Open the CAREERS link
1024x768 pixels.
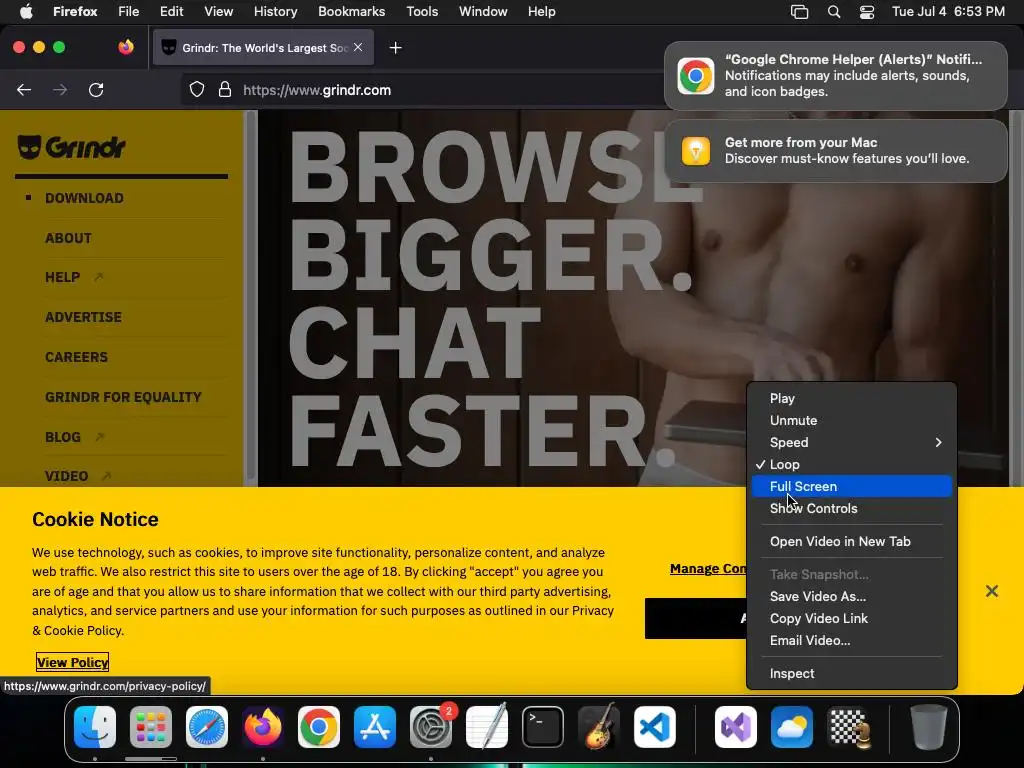[x=76, y=357]
